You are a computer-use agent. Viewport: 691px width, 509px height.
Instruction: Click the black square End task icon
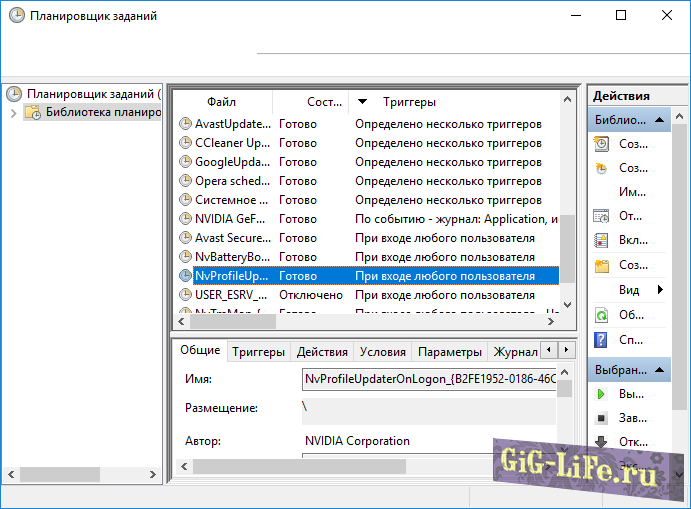click(x=601, y=418)
